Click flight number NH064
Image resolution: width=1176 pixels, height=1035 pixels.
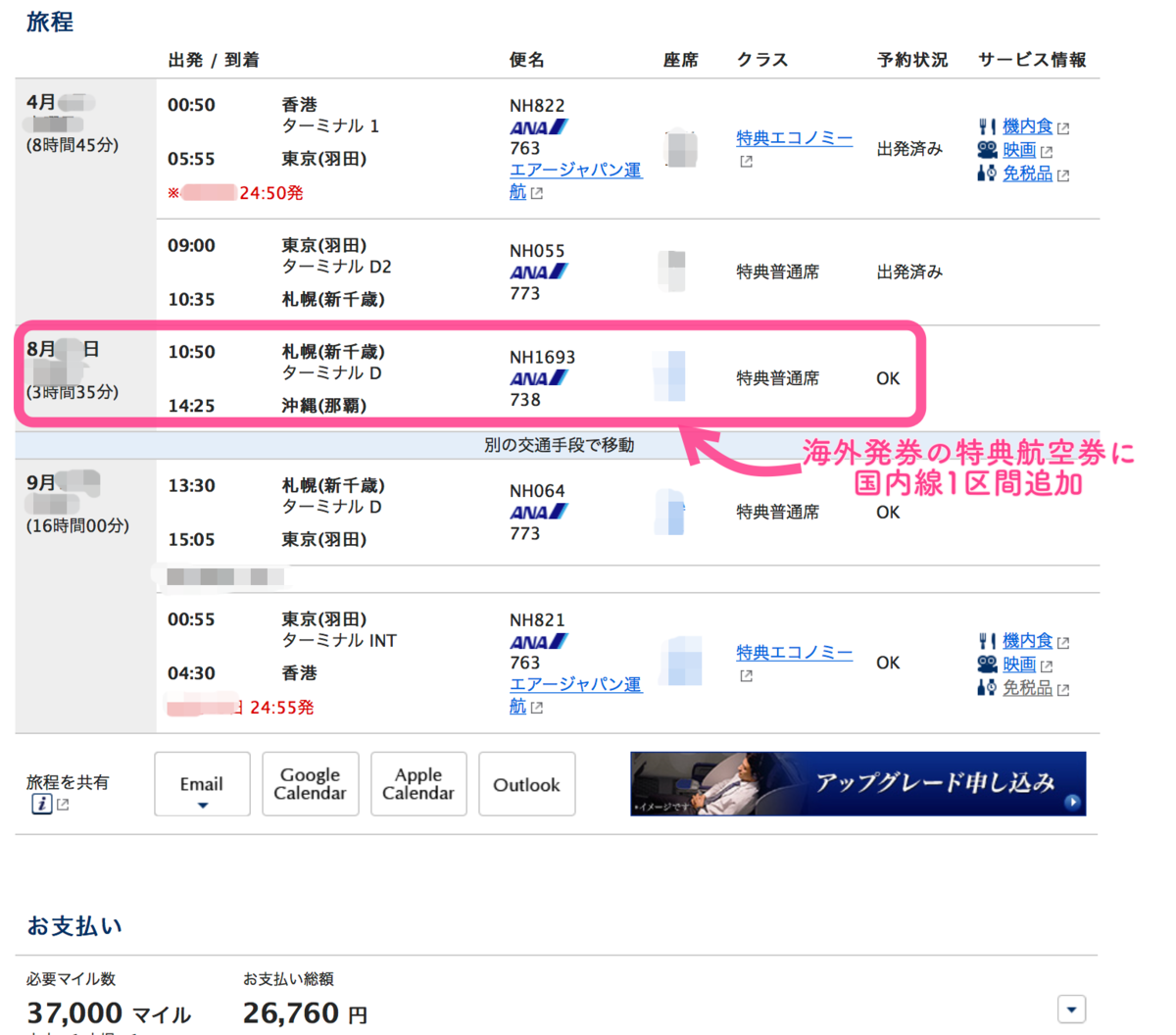pos(537,491)
